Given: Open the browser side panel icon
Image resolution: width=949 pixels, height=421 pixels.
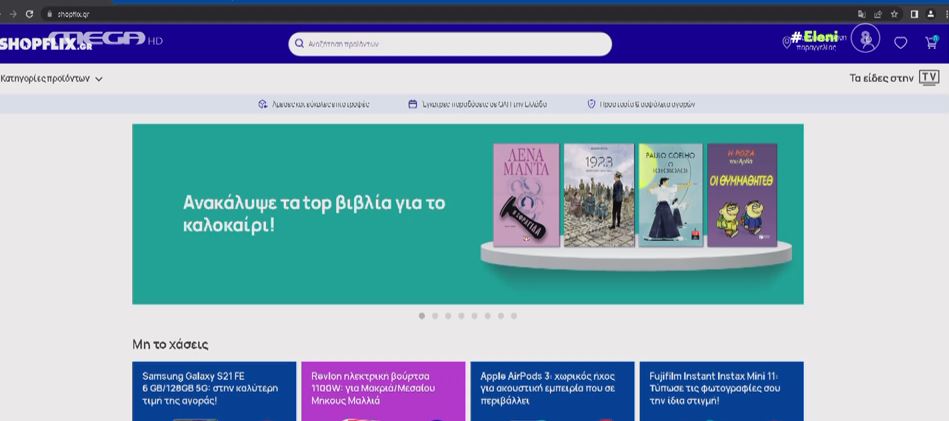Looking at the screenshot, I should click(914, 14).
